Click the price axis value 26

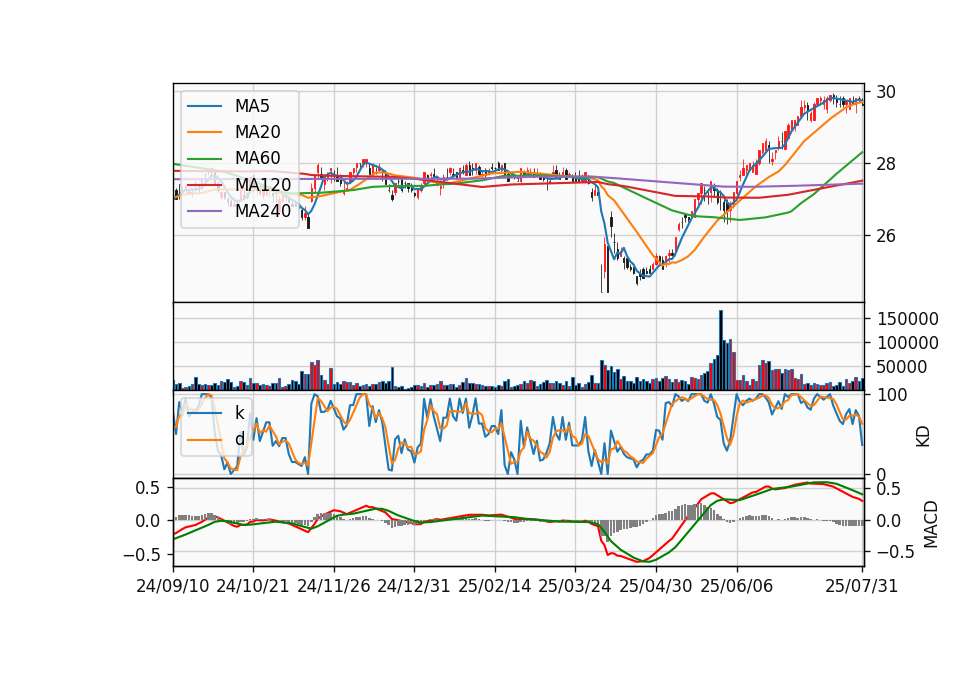pos(886,236)
